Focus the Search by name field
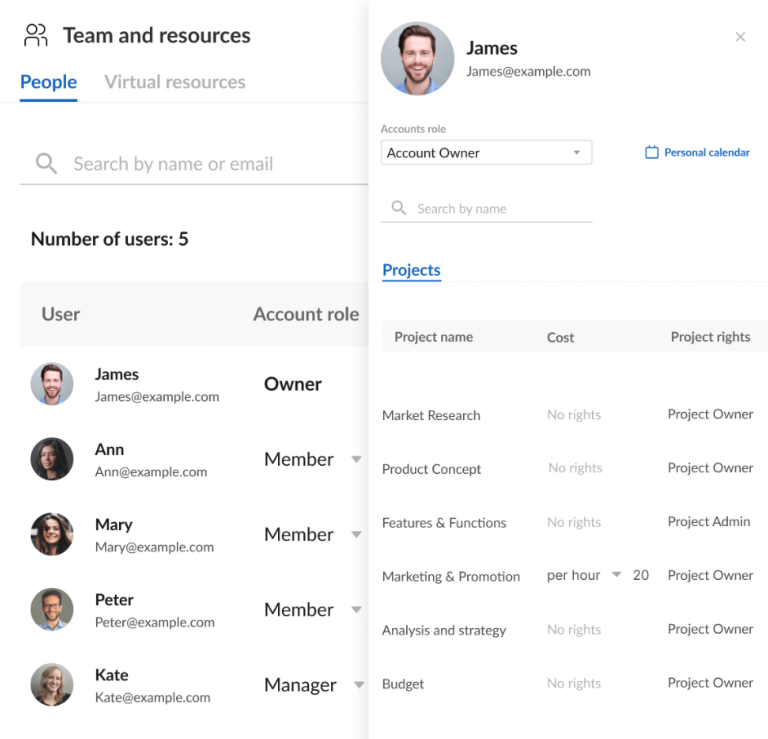 486,209
